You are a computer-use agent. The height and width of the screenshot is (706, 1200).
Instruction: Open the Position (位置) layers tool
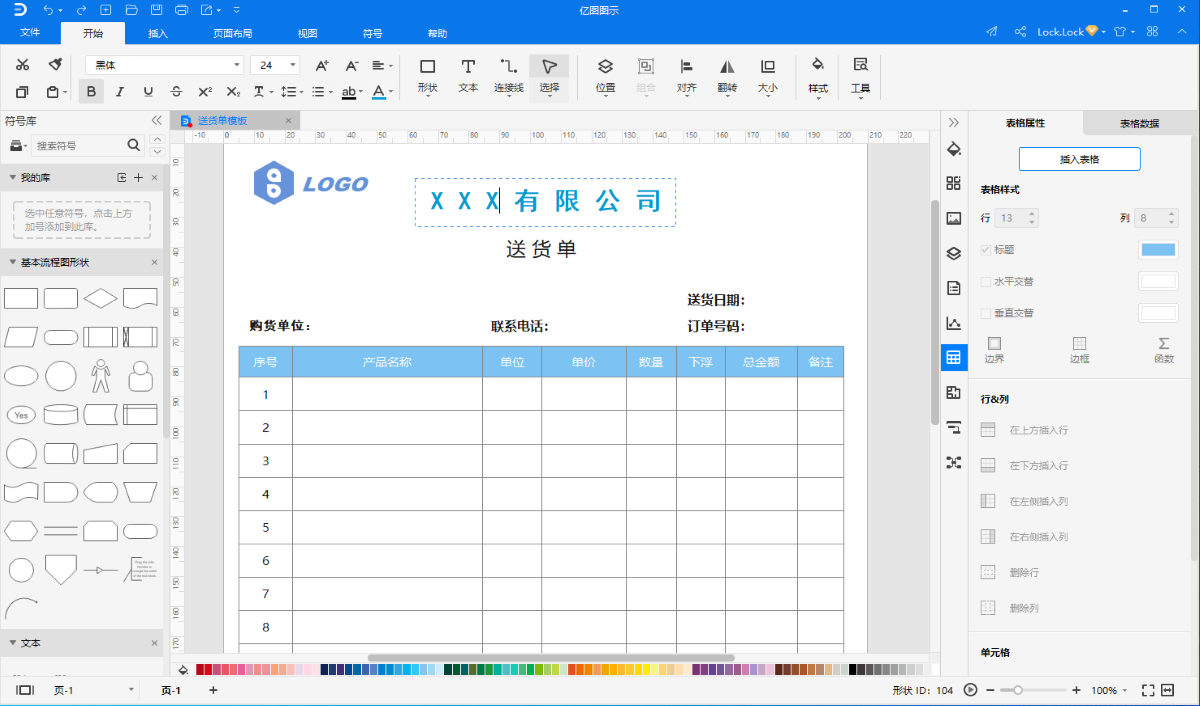click(605, 76)
